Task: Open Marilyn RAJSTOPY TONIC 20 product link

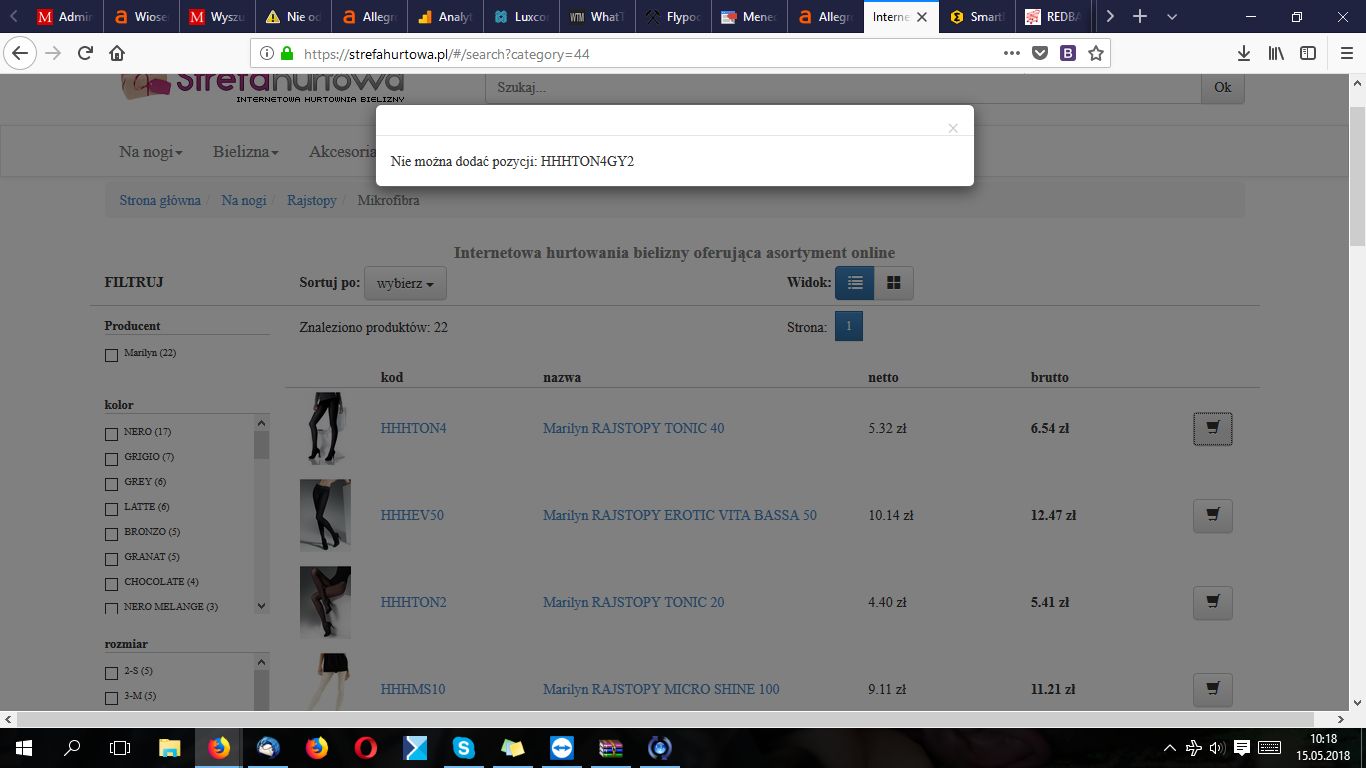Action: [633, 602]
